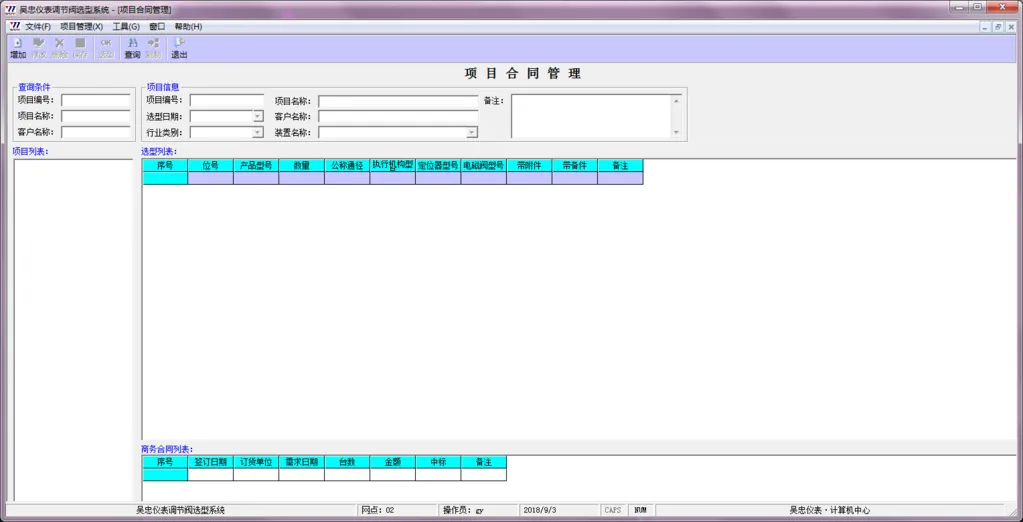Click the 选型列表 序号 column header

pos(165,166)
